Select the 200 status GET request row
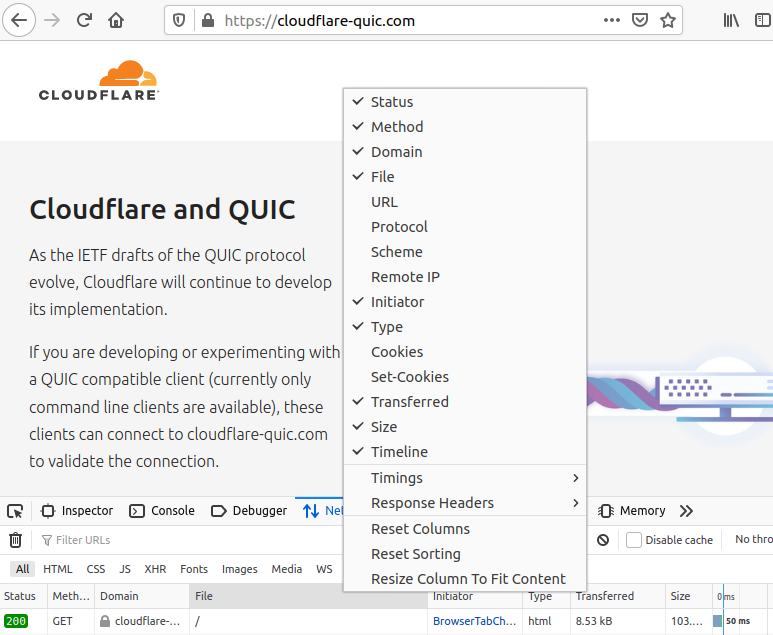773x635 pixels. pos(386,621)
